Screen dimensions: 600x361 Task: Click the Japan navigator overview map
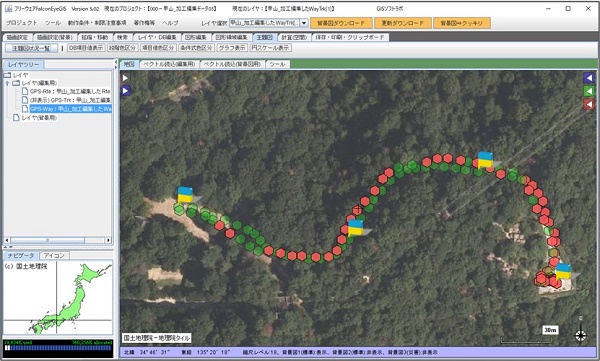[x=58, y=298]
